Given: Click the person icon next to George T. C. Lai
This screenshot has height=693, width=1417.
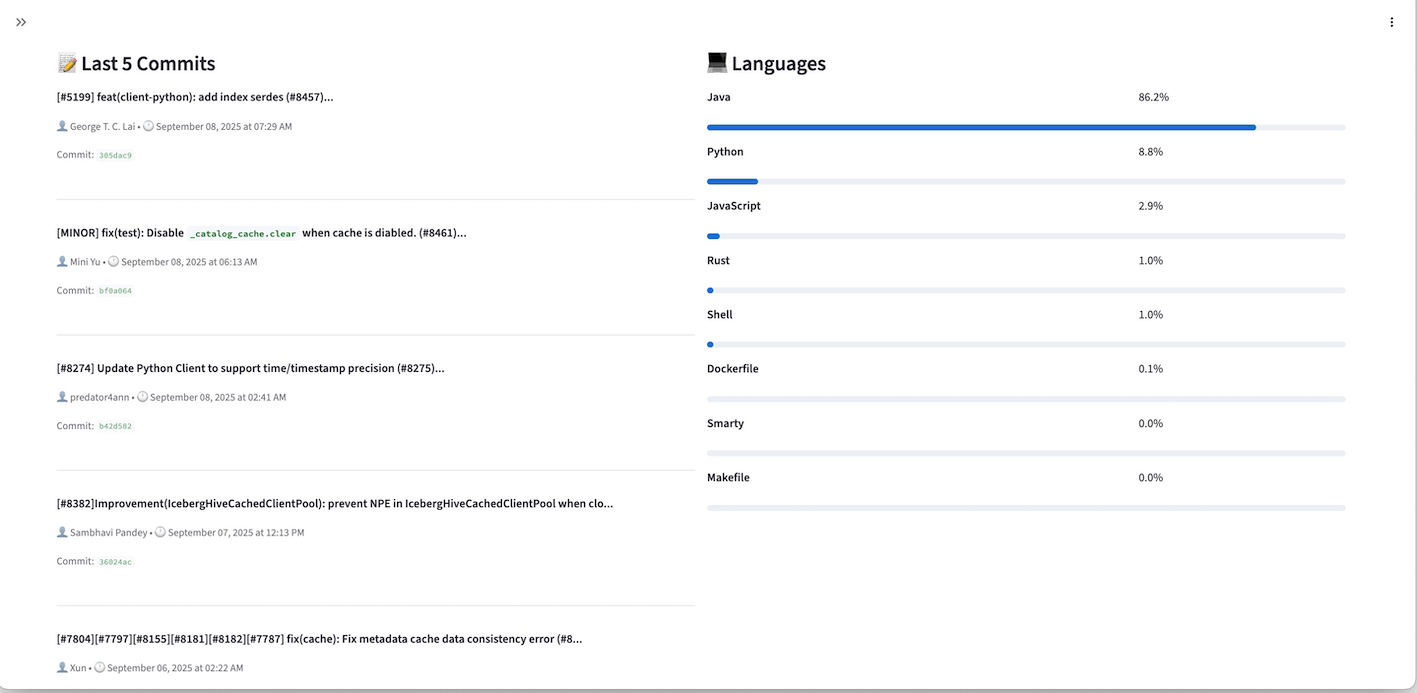Looking at the screenshot, I should point(61,126).
